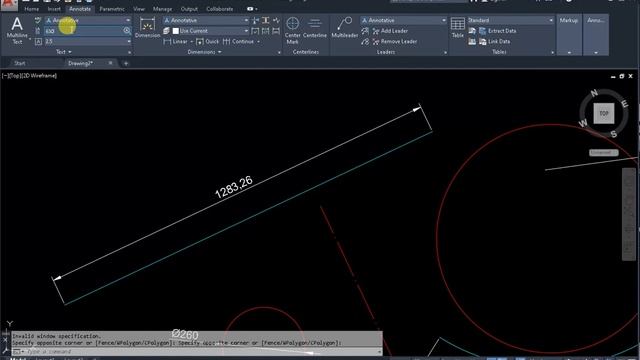
Task: Click the Inspect dimension icon
Action: (256, 31)
